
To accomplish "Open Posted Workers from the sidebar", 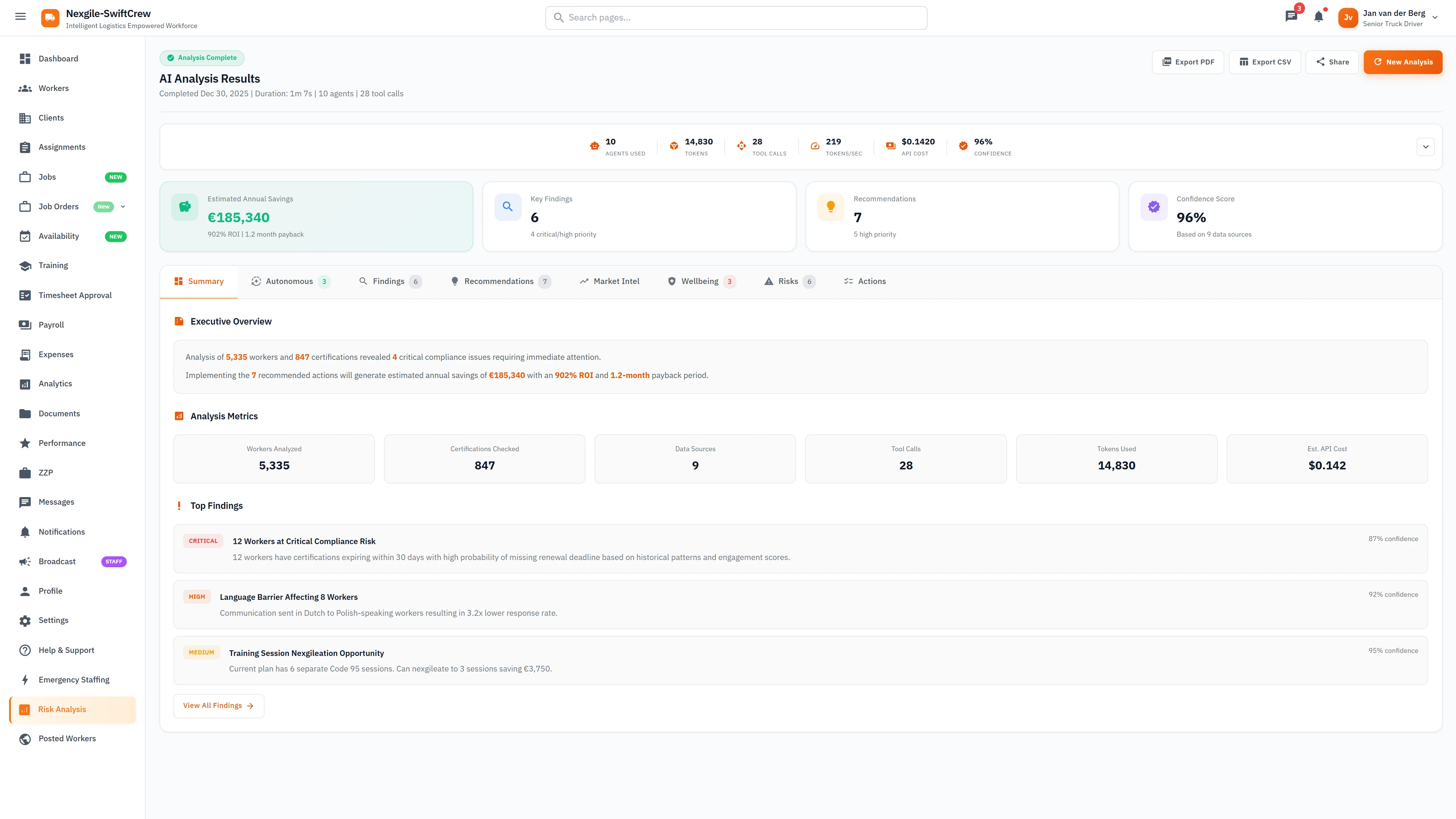I will [67, 738].
